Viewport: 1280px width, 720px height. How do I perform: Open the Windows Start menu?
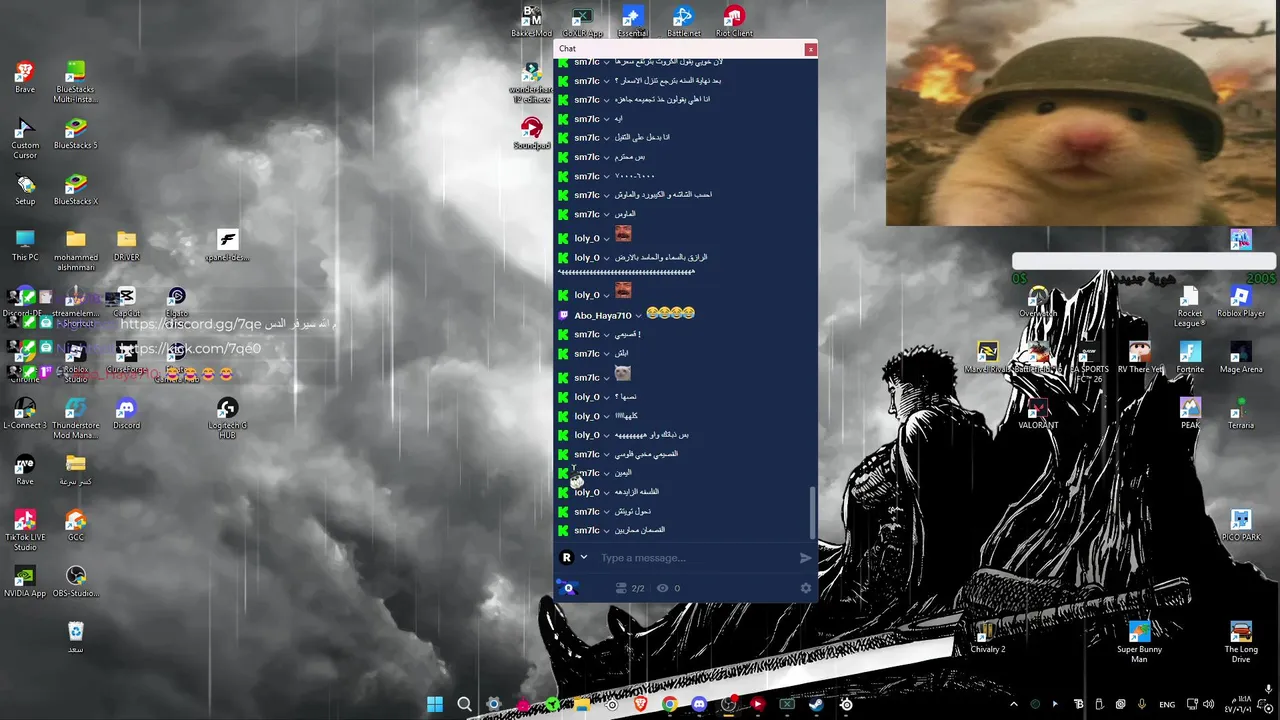(435, 704)
